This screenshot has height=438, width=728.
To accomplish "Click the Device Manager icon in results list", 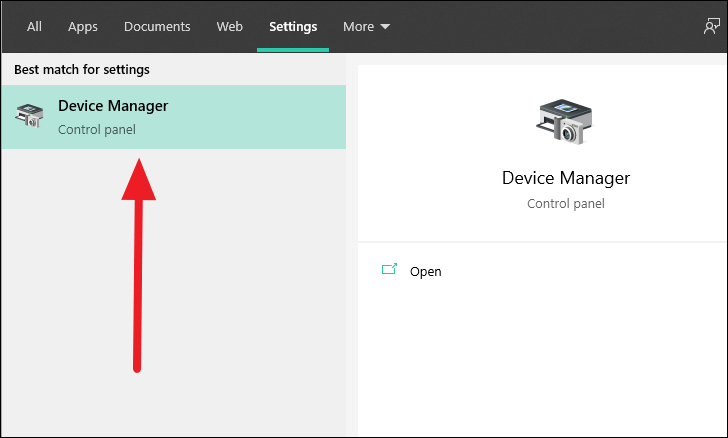I will [29, 116].
